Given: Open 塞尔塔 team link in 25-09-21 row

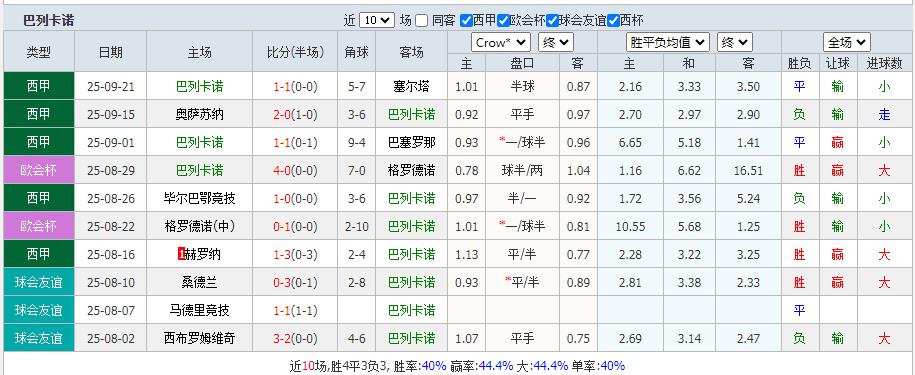Looking at the screenshot, I should (x=411, y=87).
